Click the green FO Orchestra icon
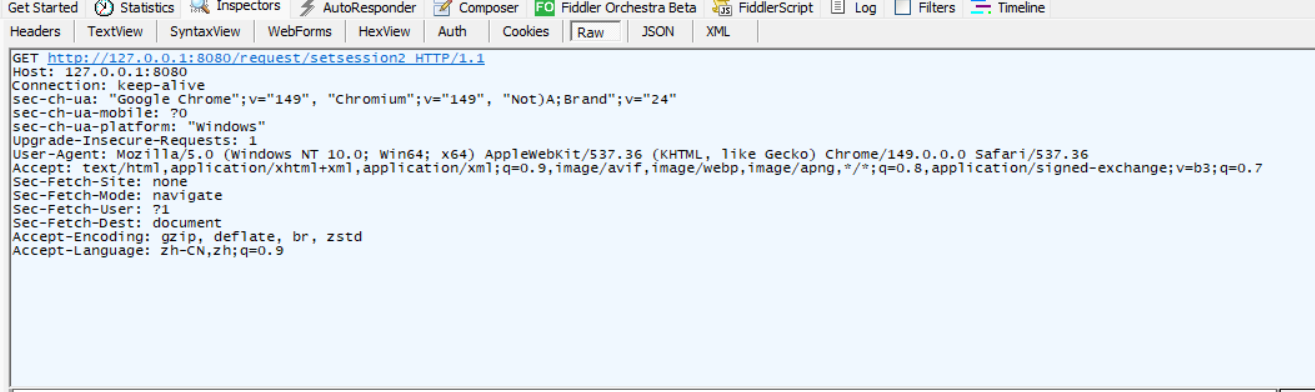This screenshot has height=392, width=1315. (x=544, y=8)
